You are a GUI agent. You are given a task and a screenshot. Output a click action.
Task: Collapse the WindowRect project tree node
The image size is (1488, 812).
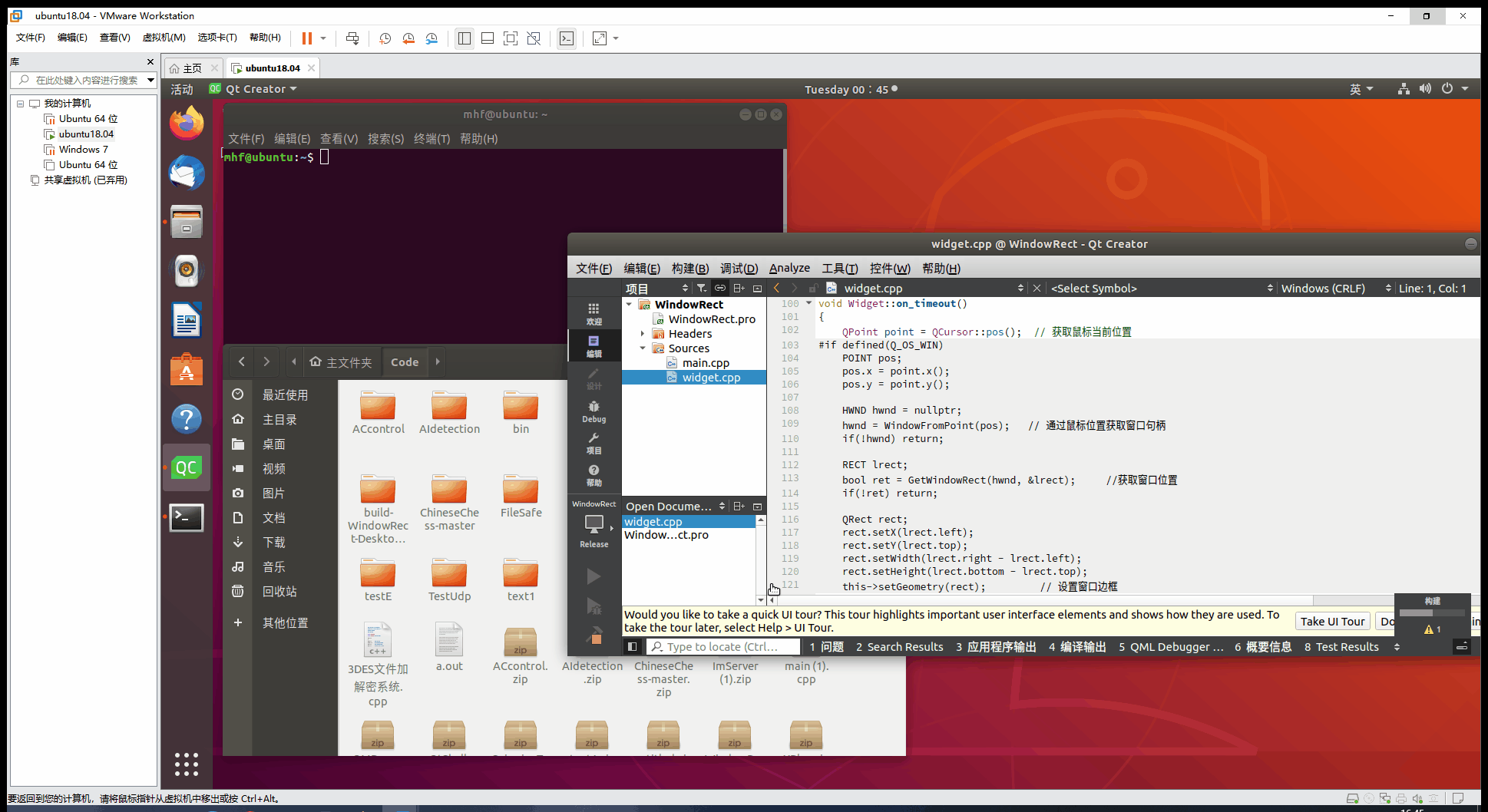(630, 304)
